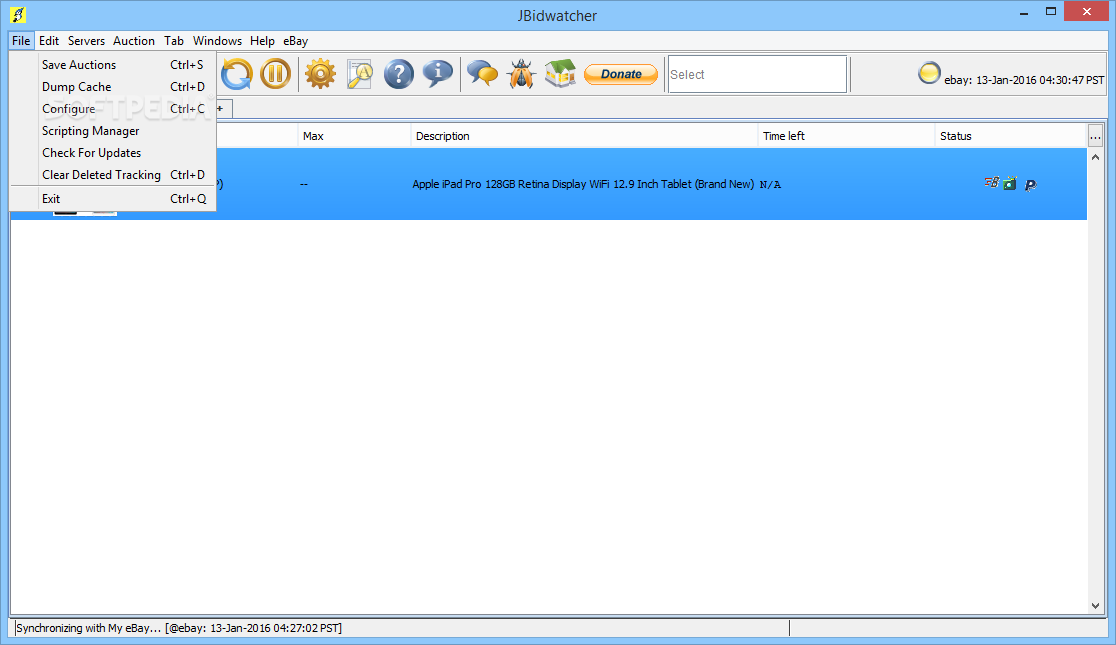
Task: Click the orange pause updates icon
Action: [275, 74]
